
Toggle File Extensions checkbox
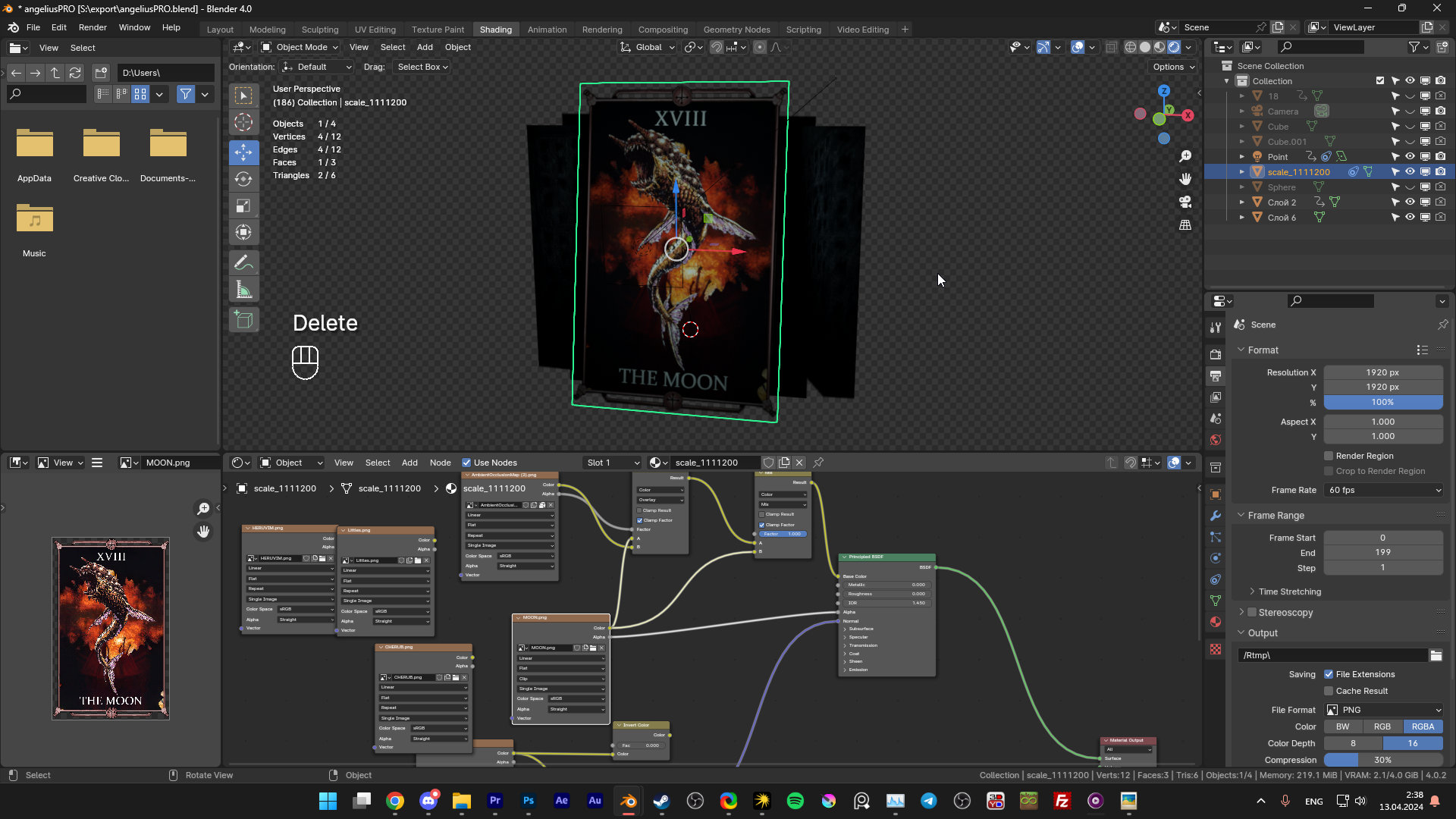1329,674
